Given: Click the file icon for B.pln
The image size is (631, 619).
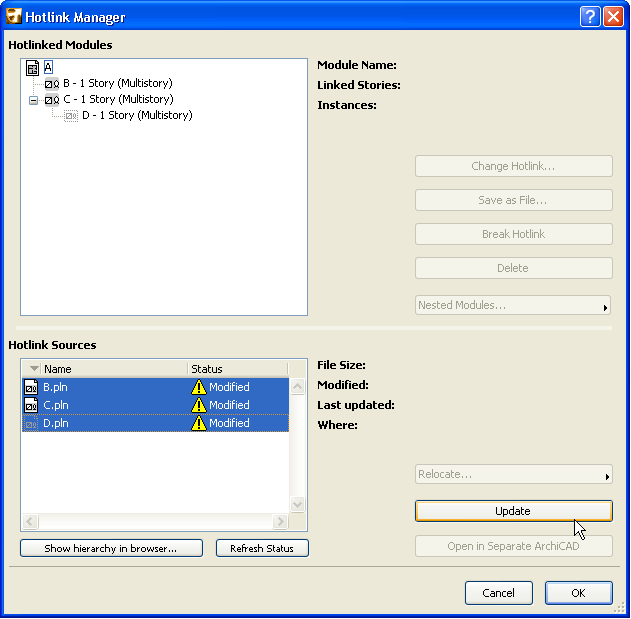Looking at the screenshot, I should (x=31, y=388).
